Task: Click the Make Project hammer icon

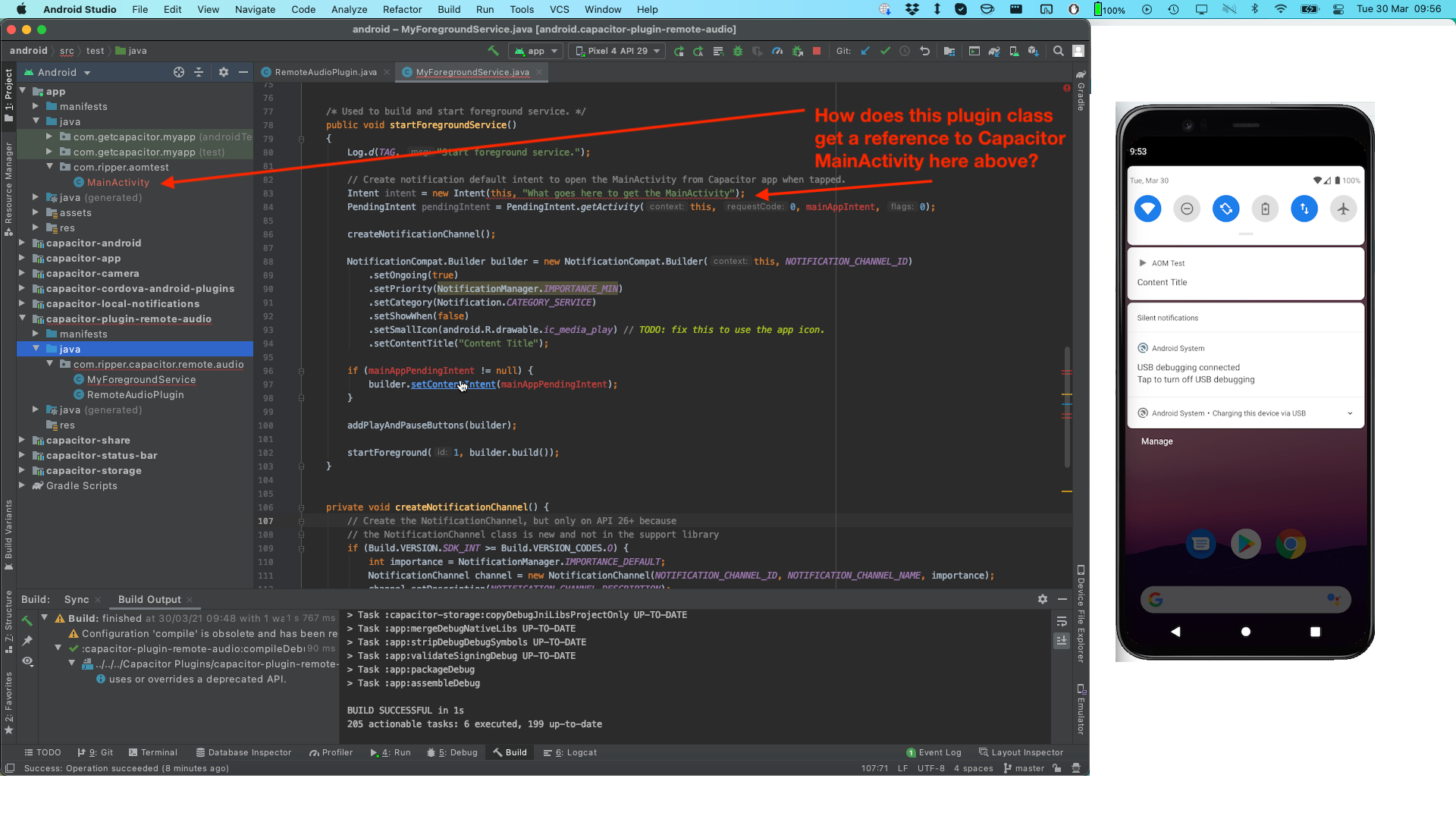Action: coord(493,51)
